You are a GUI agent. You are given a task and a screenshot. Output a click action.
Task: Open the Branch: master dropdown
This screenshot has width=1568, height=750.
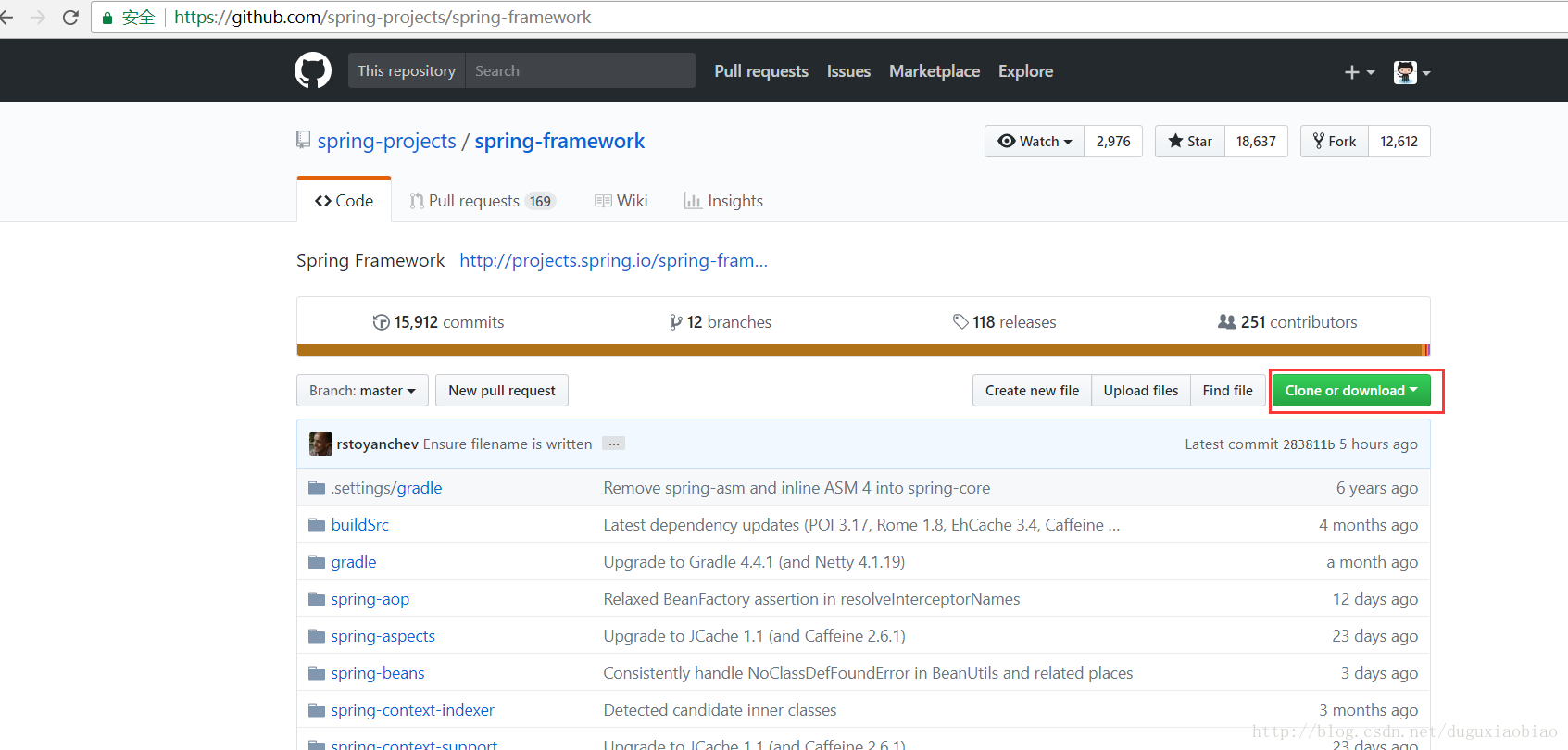pos(362,390)
